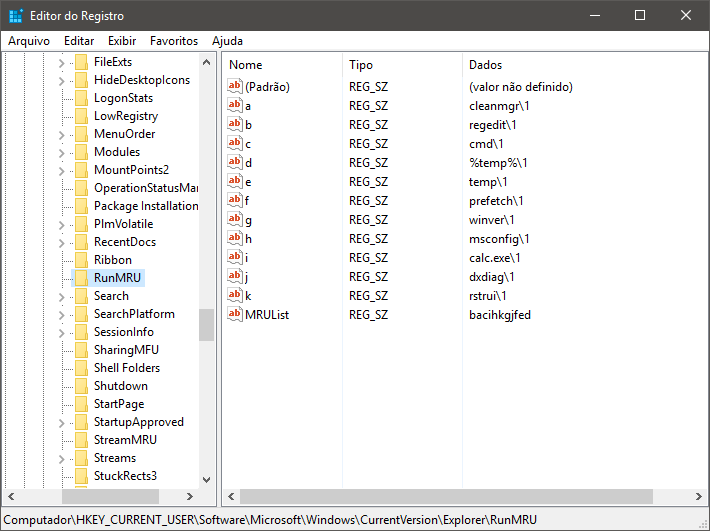Expand the Modules key

(x=62, y=153)
